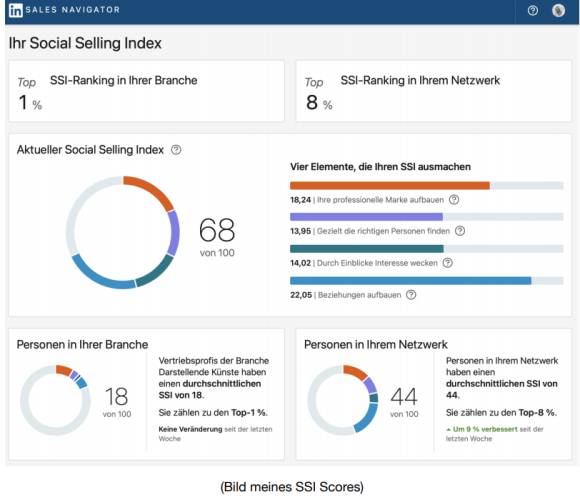Click help icon next to Einblicke Interesse wecken

coord(448,263)
